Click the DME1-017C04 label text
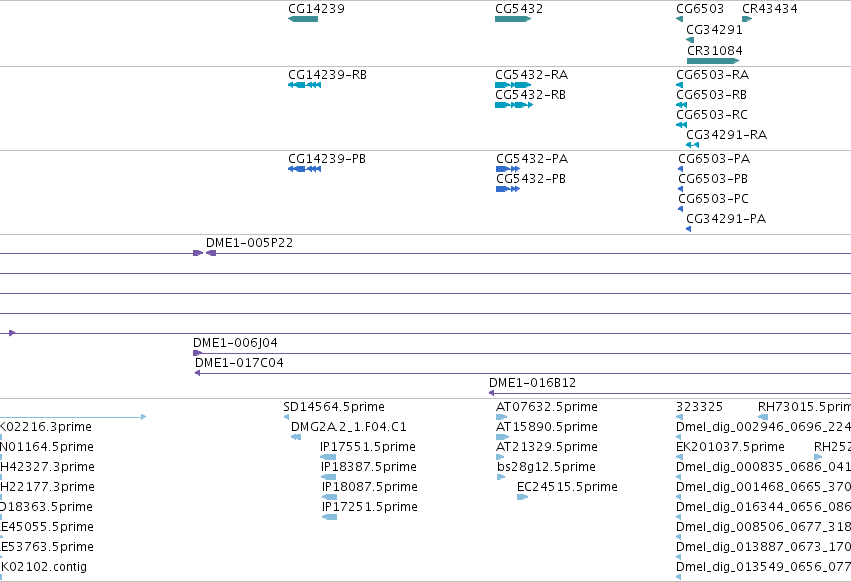Viewport: 851px width, 582px height. coord(239,363)
